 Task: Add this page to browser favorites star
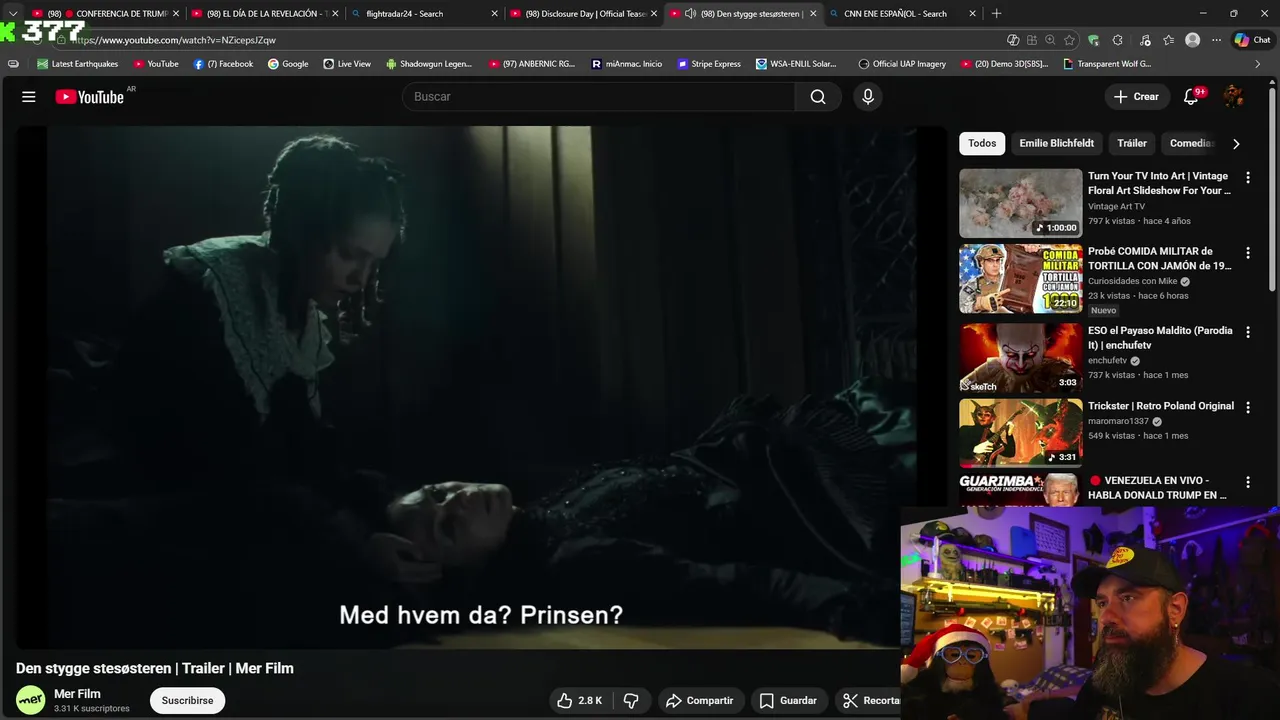[x=1069, y=40]
